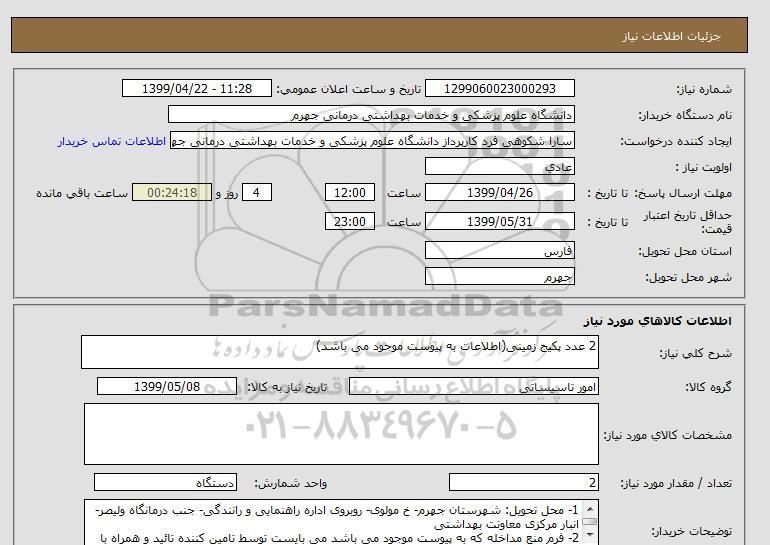
Task: Click label شماره نیاز
Action: (x=704, y=89)
